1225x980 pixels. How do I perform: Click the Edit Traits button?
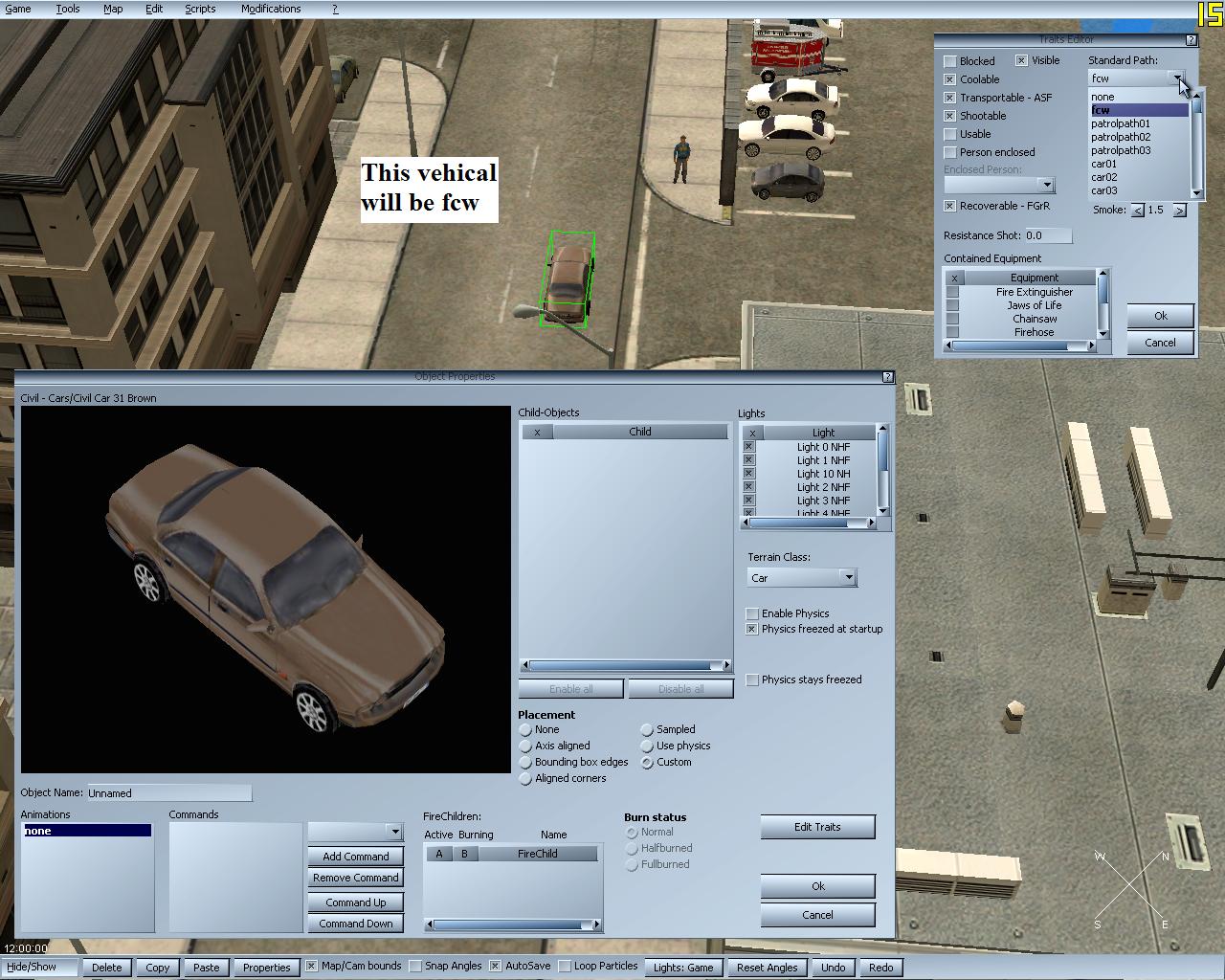pos(817,827)
